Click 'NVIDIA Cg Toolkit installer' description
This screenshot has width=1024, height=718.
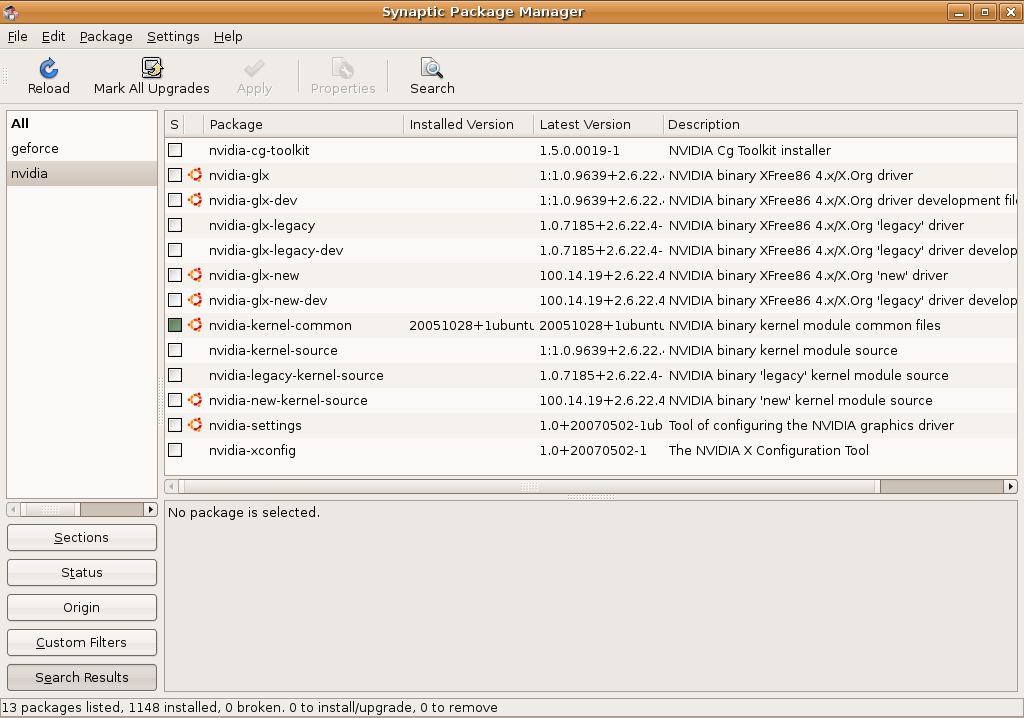point(750,150)
